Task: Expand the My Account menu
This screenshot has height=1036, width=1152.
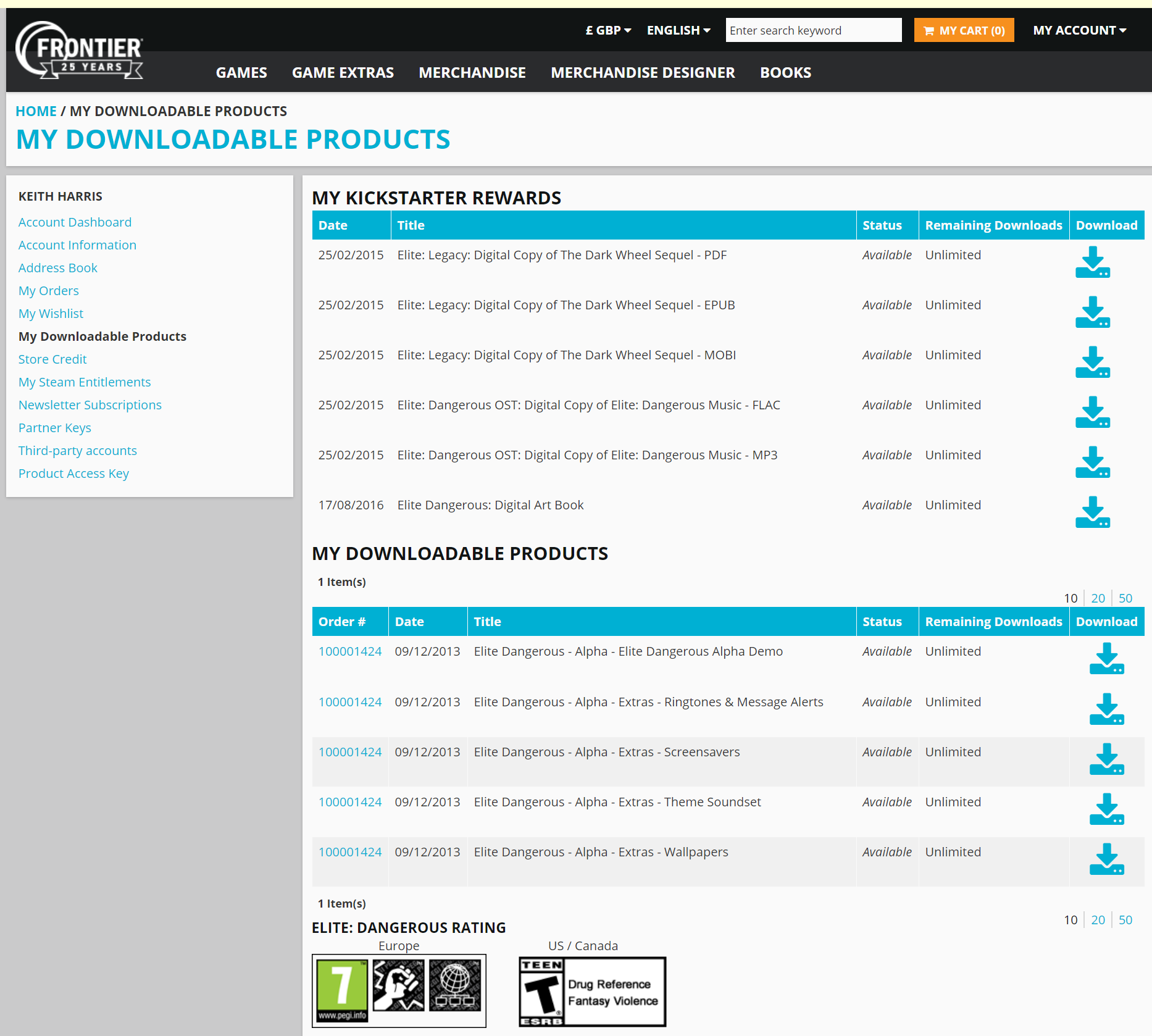Action: tap(1080, 30)
